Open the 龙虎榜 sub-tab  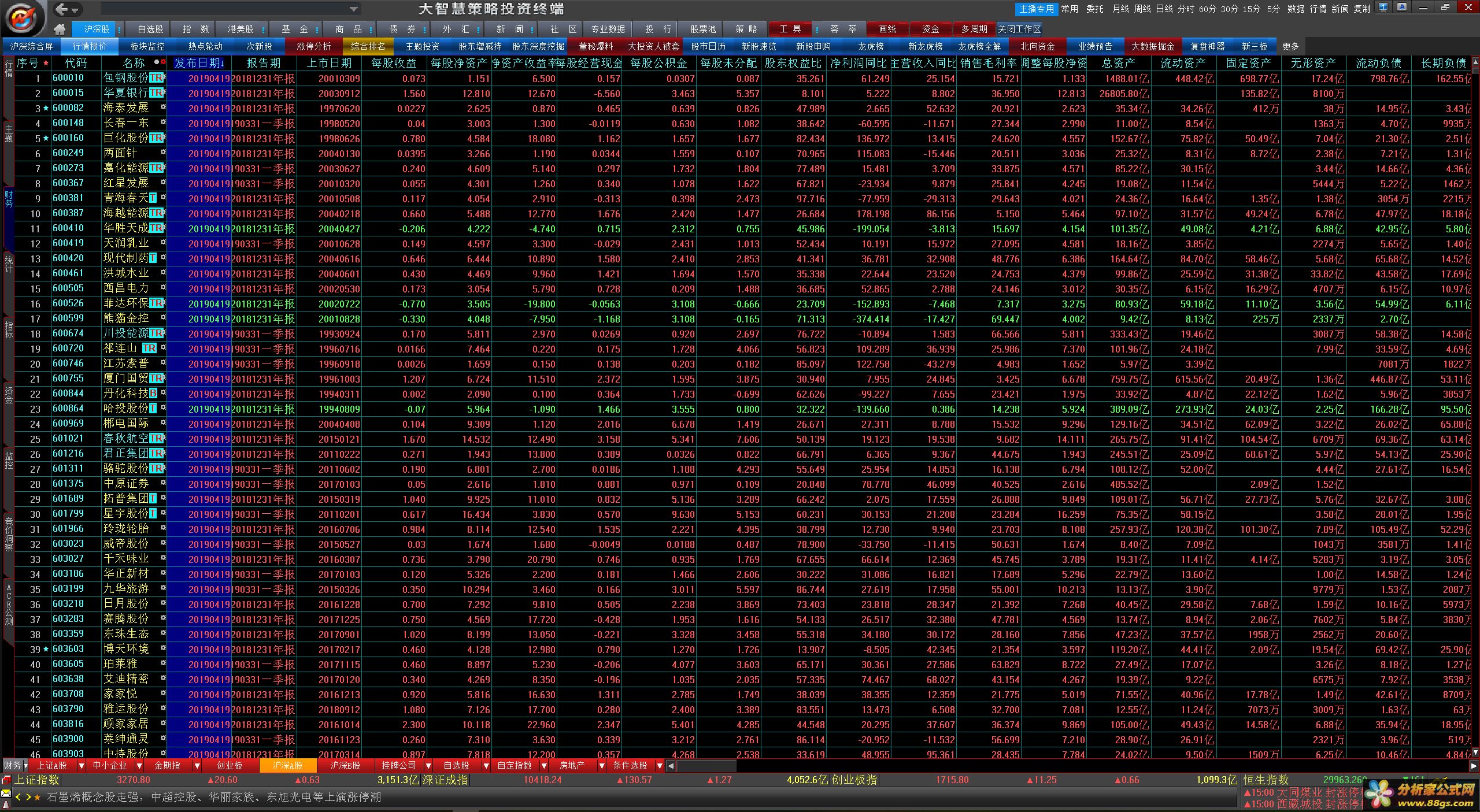click(871, 46)
